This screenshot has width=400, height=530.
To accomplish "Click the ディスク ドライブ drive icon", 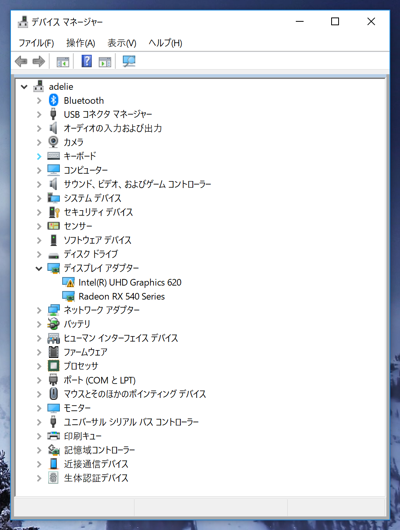I will coord(53,255).
